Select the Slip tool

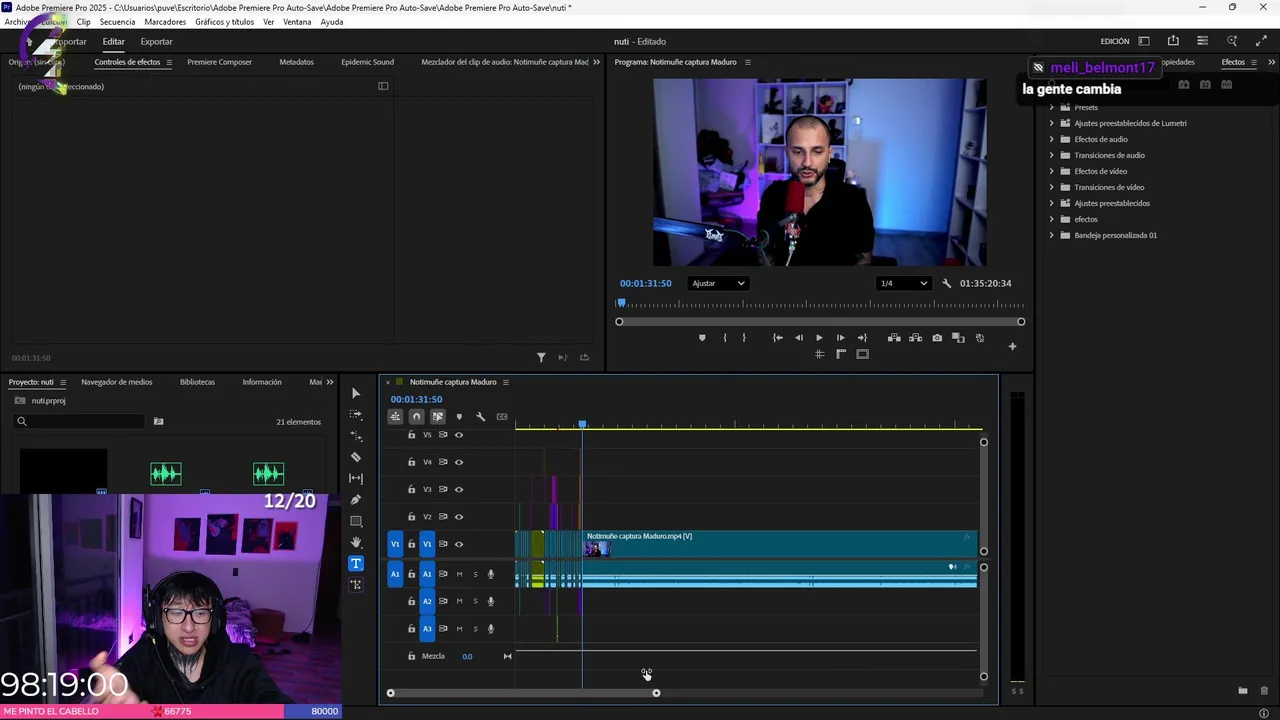tap(356, 478)
